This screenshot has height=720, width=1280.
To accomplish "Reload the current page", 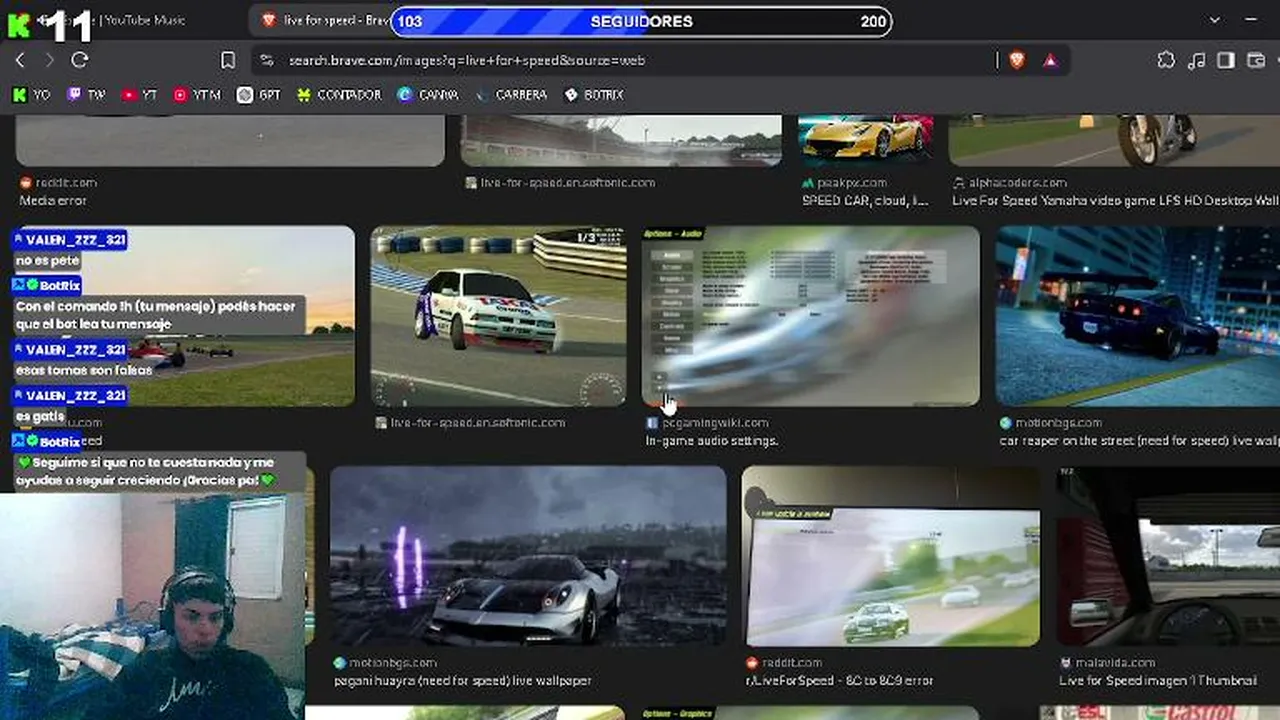I will 80,60.
